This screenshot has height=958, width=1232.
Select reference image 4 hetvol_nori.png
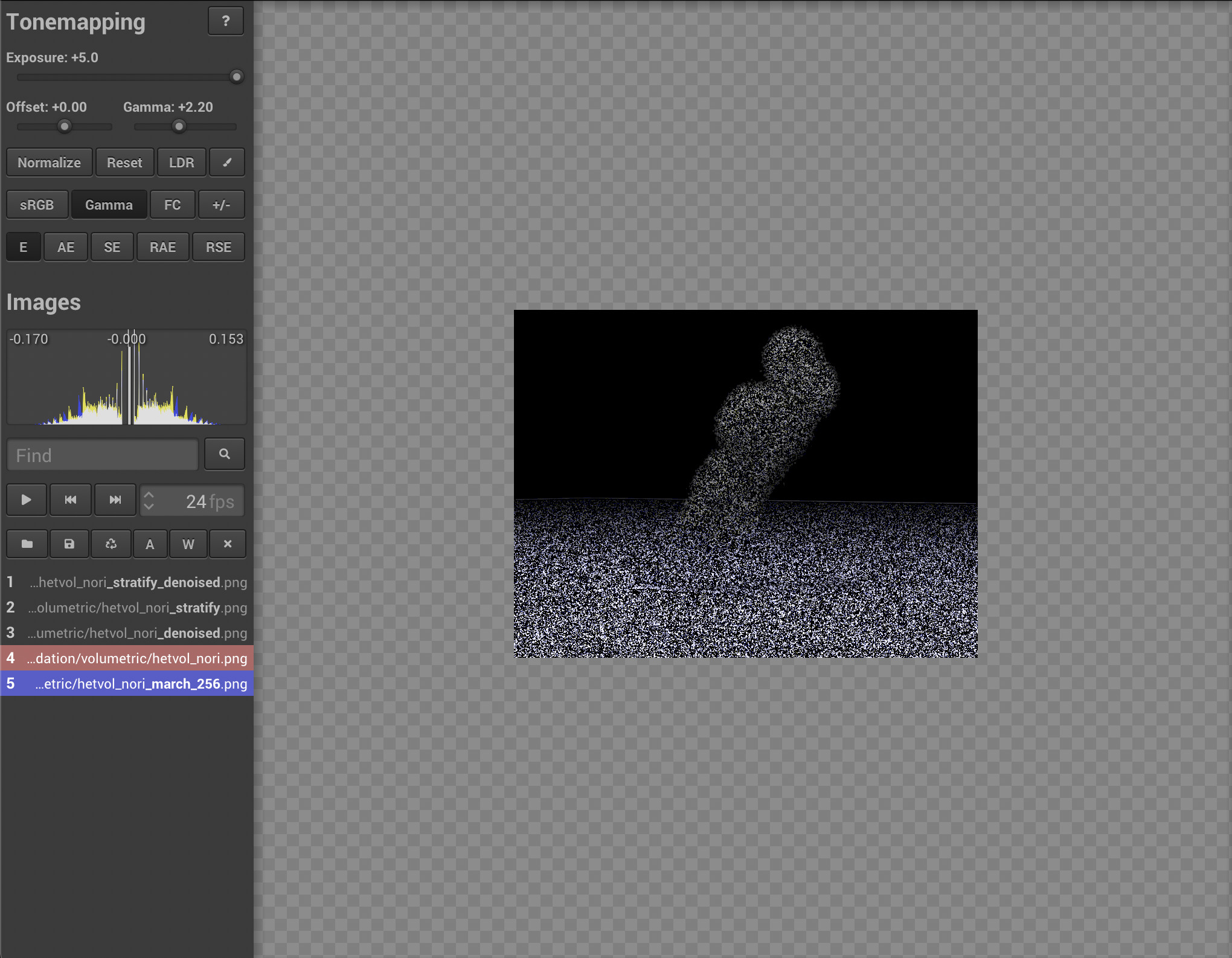click(127, 658)
